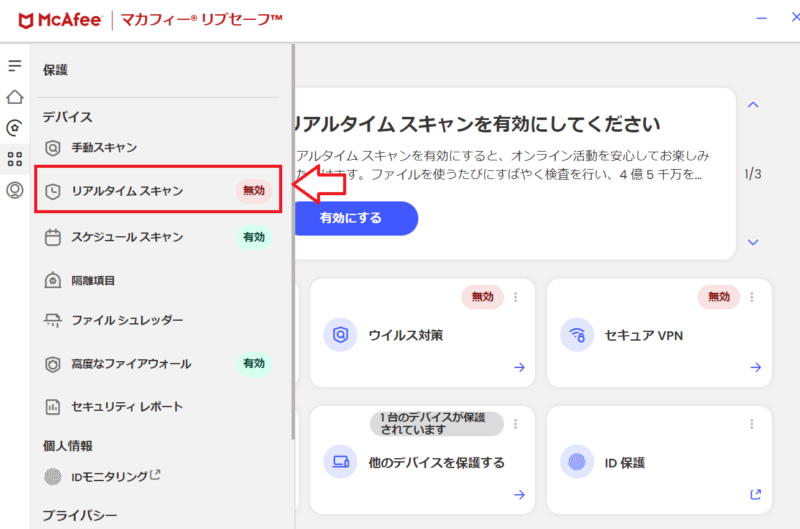This screenshot has width=800, height=529.
Task: Click 無効 badge on ウイルス対策 card
Action: click(x=482, y=297)
